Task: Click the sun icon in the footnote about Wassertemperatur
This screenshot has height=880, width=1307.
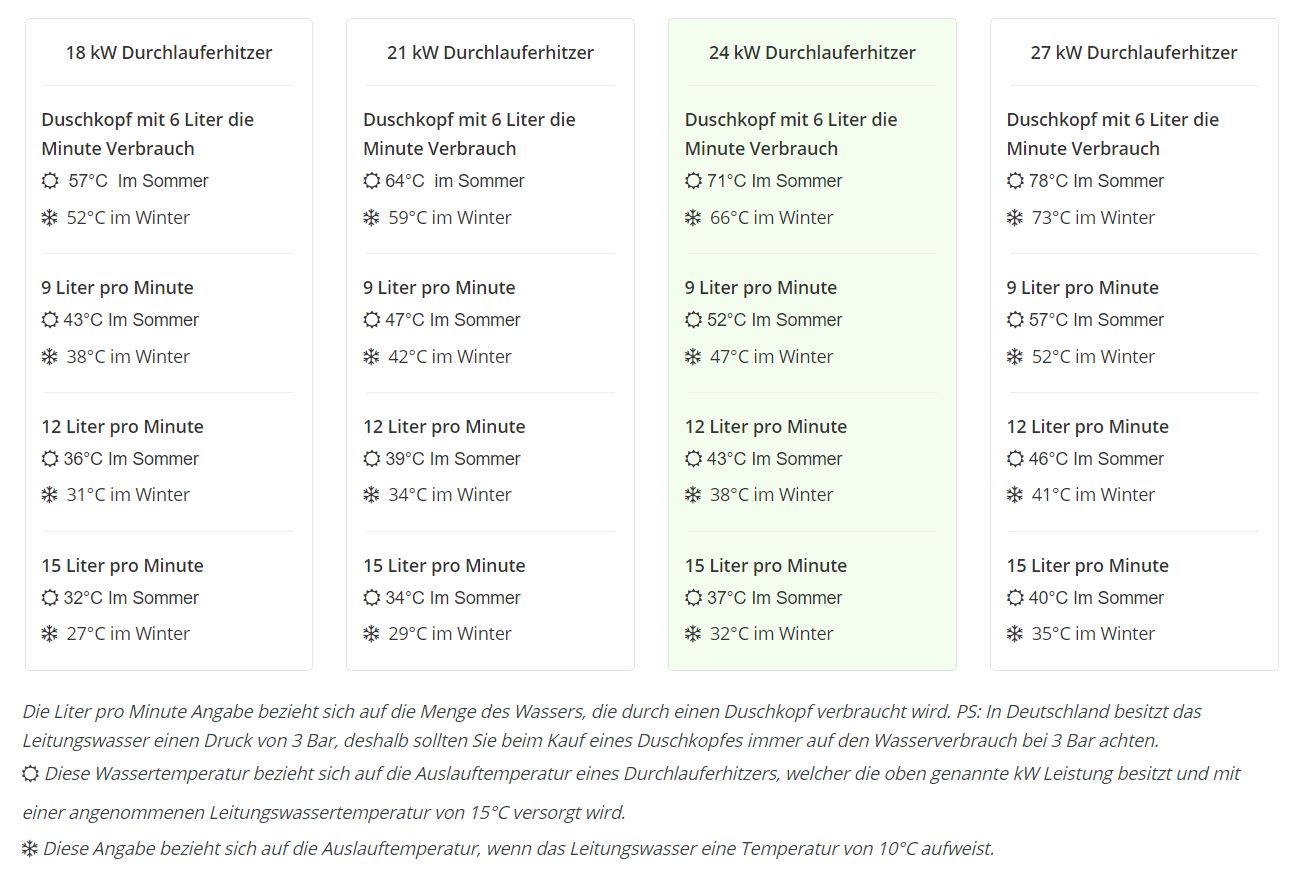Action: (x=30, y=774)
